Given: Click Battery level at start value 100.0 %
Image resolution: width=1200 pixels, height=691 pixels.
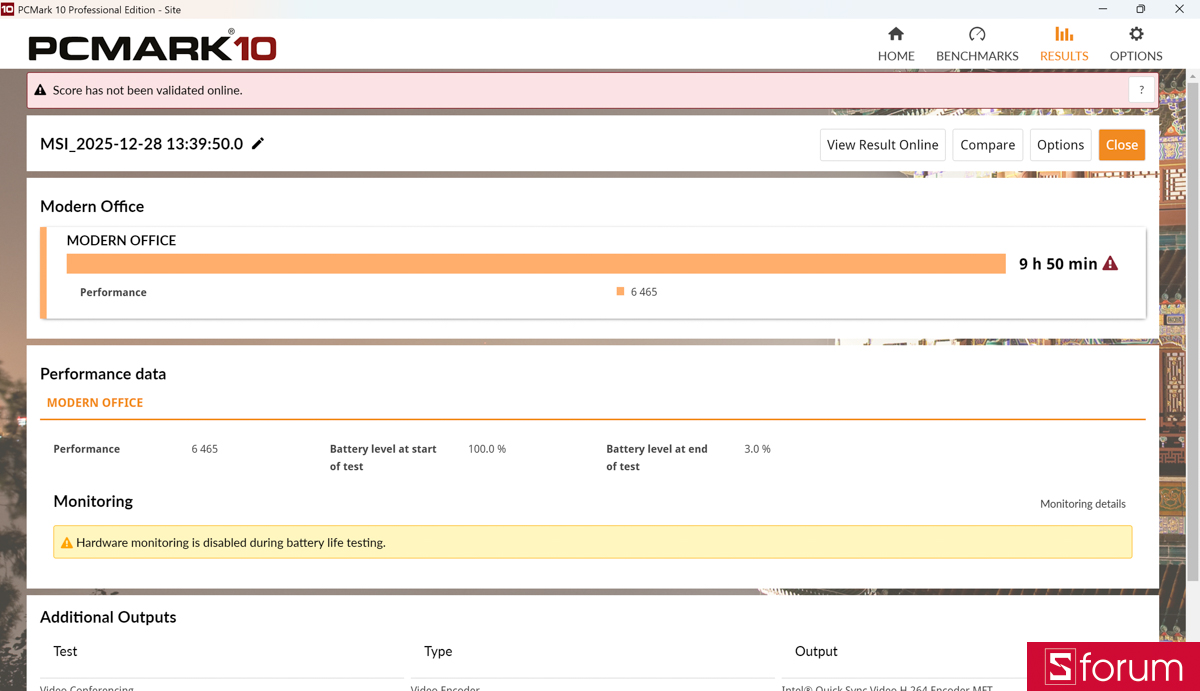Looking at the screenshot, I should (x=487, y=449).
